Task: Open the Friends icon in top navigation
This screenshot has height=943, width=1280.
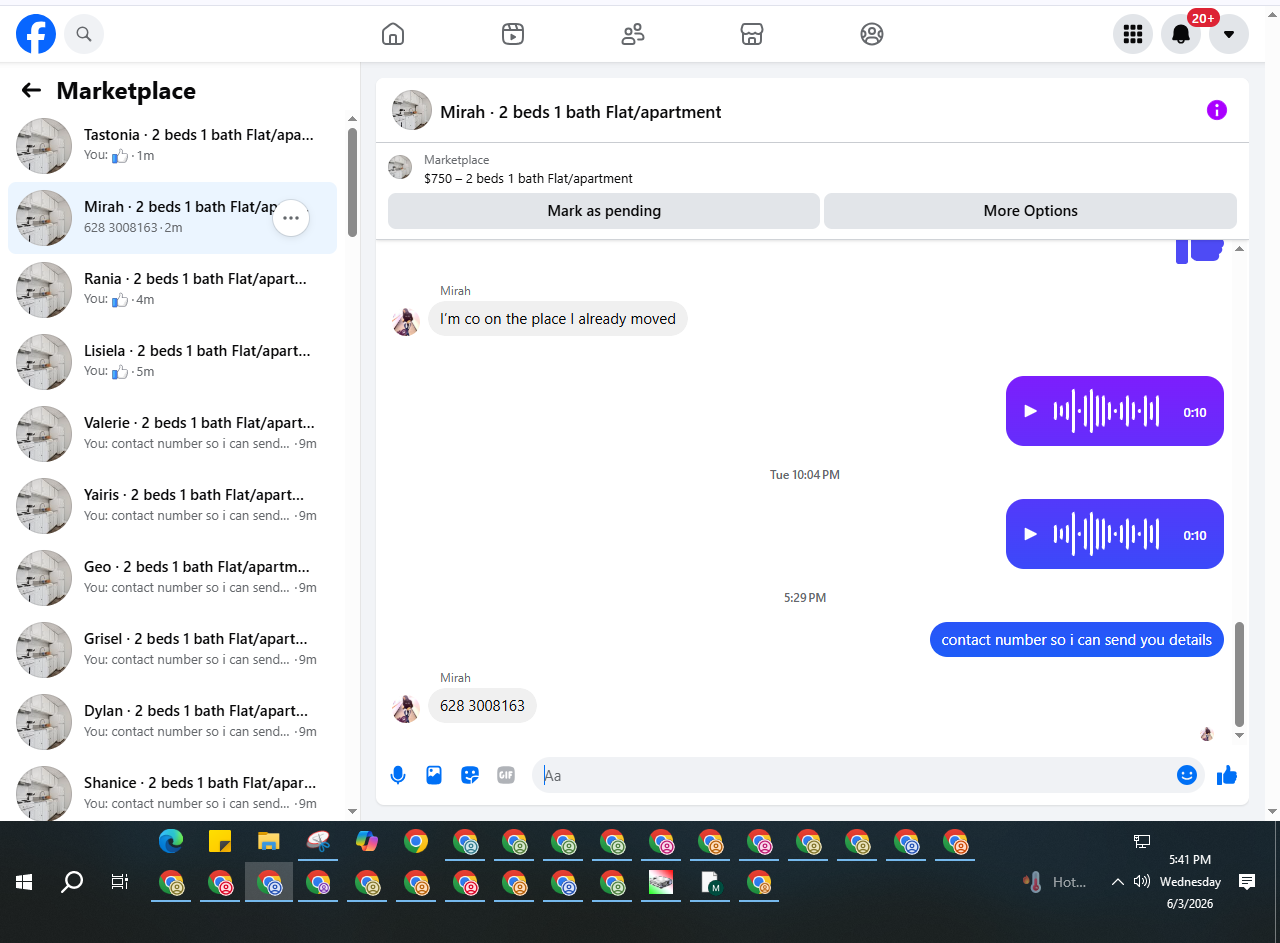Action: coord(633,34)
